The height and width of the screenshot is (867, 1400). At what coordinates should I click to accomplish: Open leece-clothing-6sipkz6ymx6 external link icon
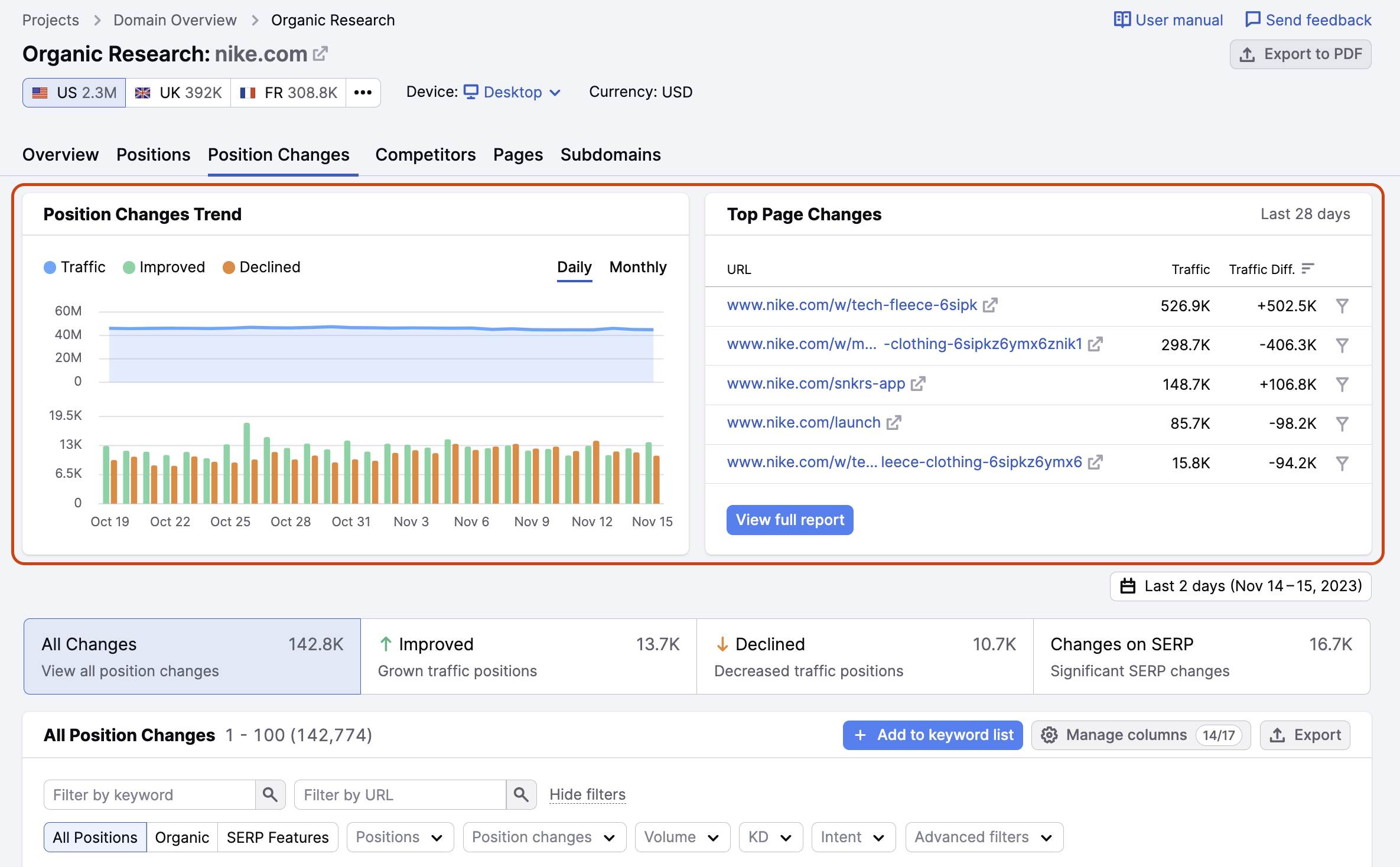click(x=1095, y=462)
